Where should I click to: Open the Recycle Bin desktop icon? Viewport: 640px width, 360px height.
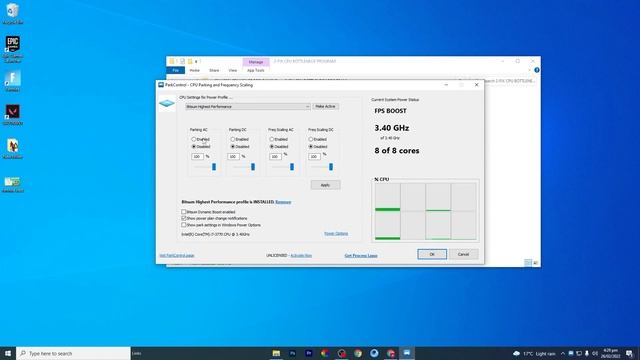point(12,13)
